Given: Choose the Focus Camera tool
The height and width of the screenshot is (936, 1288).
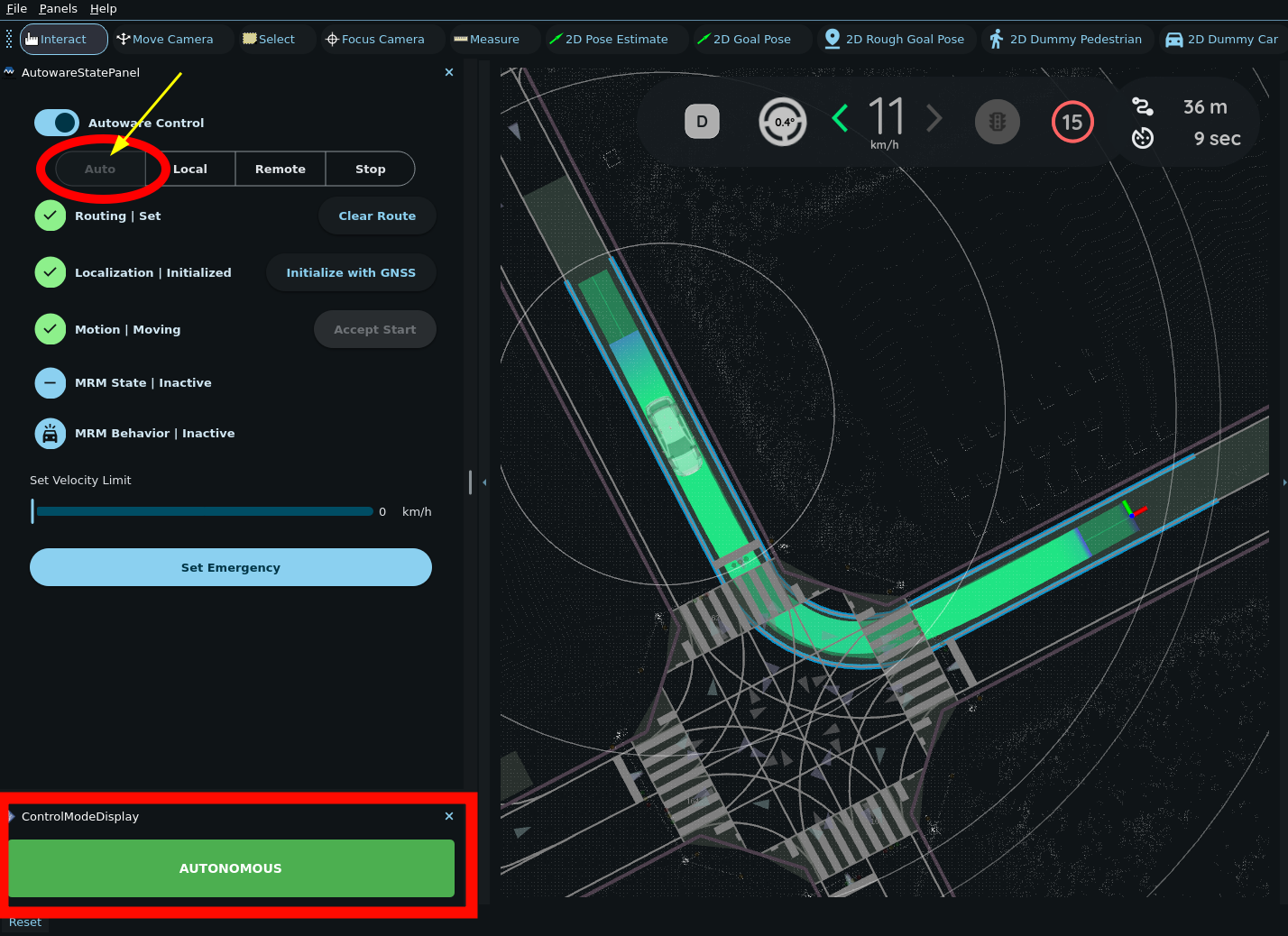Looking at the screenshot, I should tap(375, 40).
